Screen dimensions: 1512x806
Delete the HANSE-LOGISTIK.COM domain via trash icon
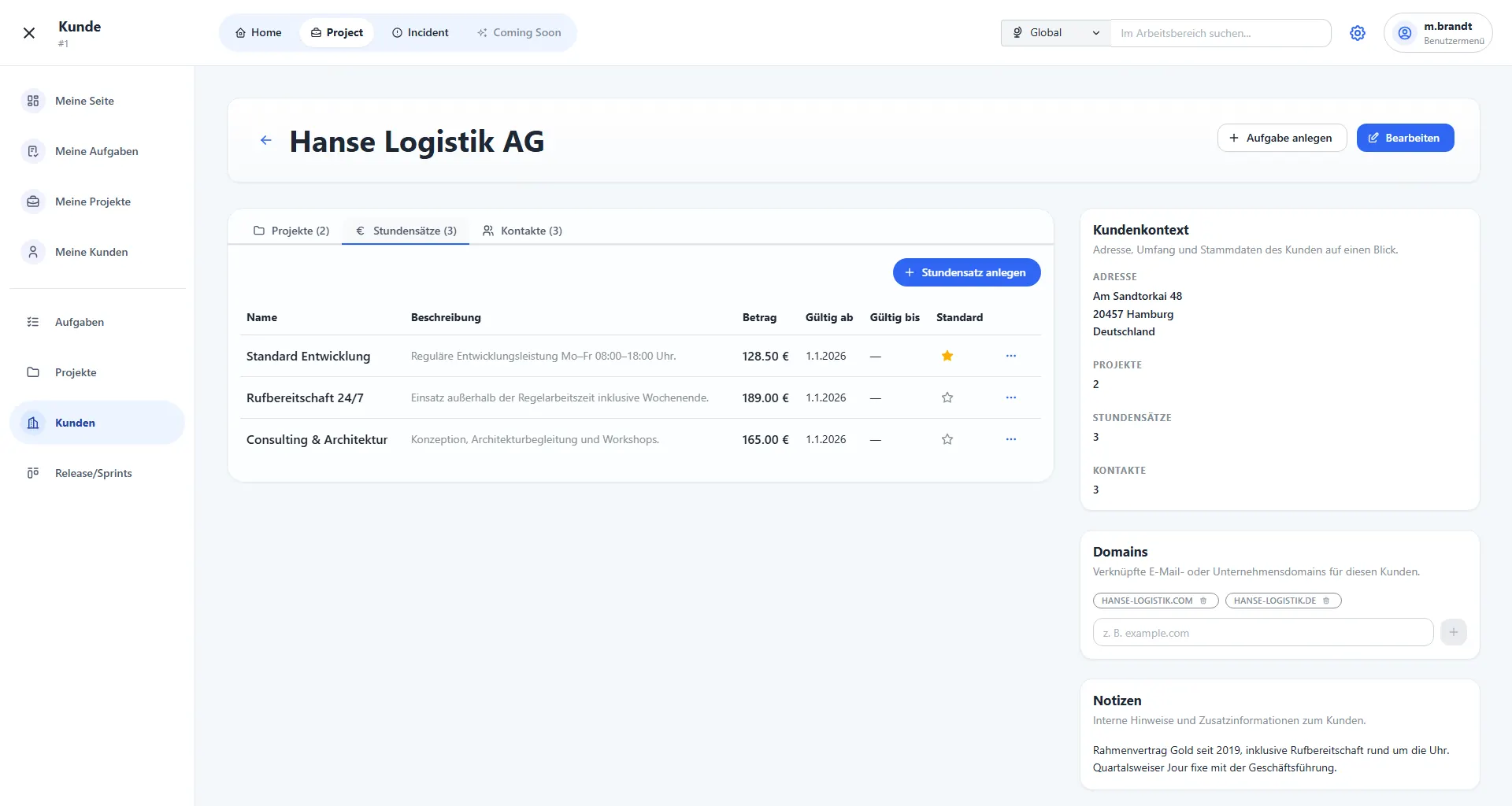(1203, 601)
